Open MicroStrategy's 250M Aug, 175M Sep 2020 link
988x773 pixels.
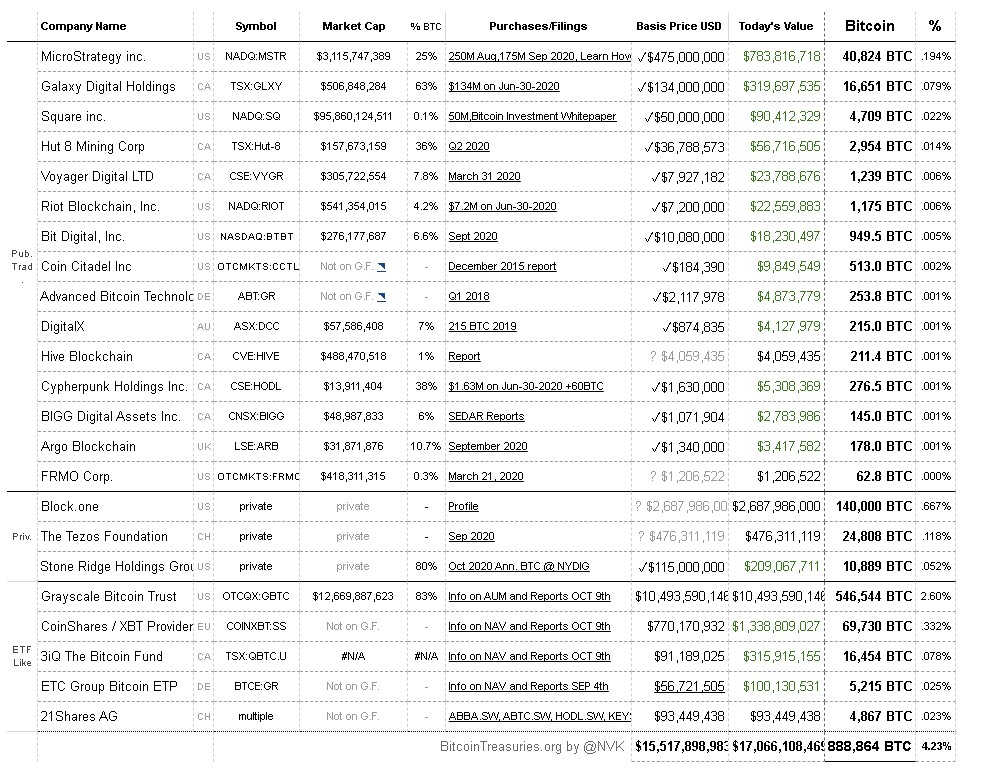(539, 57)
